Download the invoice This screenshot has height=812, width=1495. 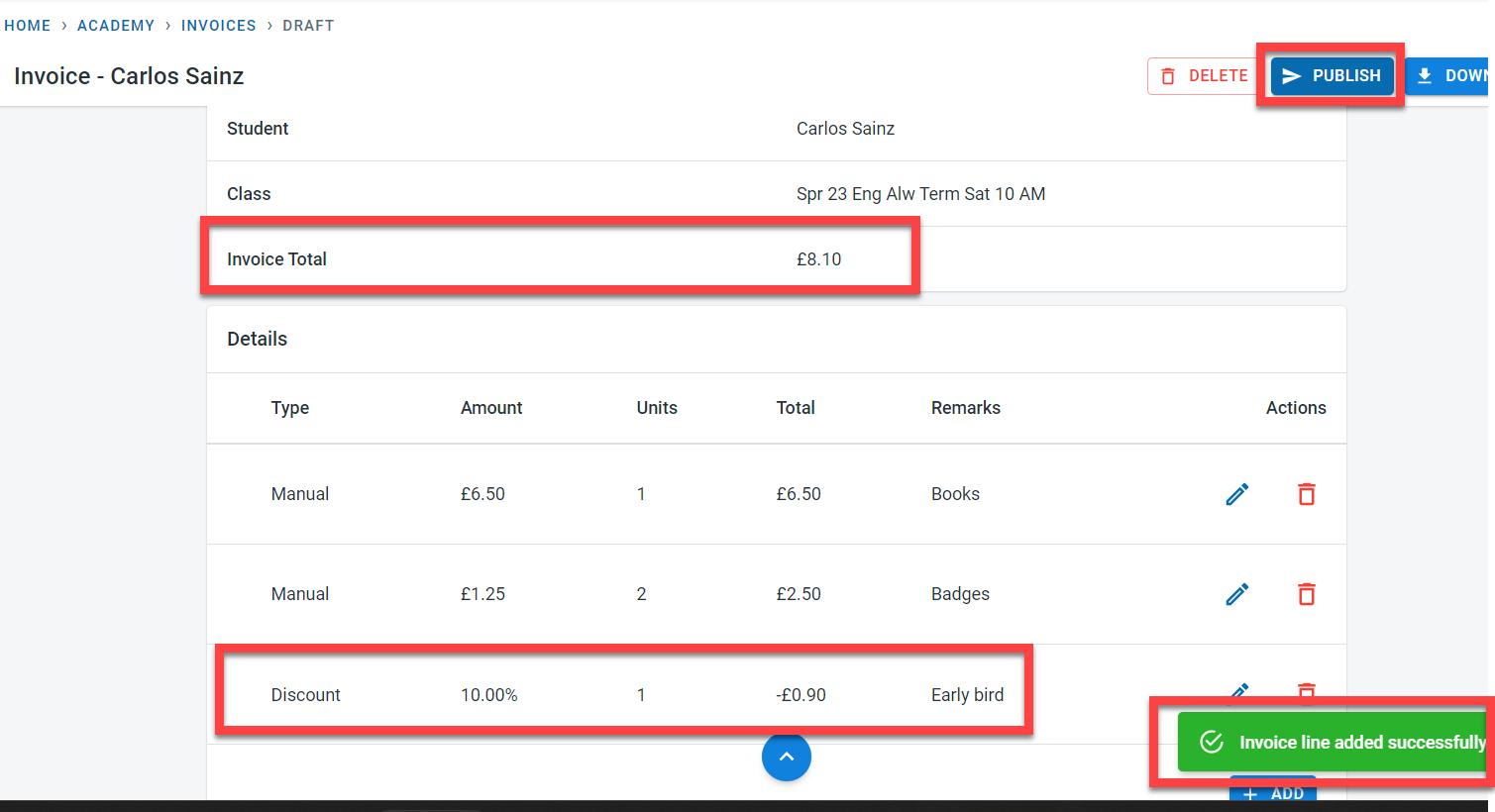pyautogui.click(x=1452, y=76)
